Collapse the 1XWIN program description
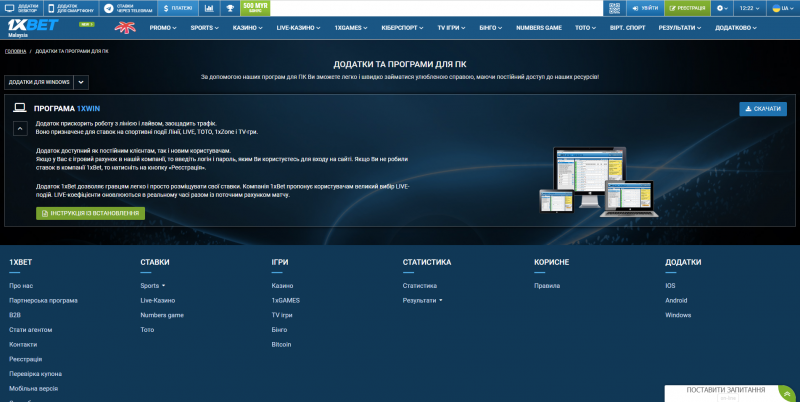800x402 pixels. [x=20, y=129]
